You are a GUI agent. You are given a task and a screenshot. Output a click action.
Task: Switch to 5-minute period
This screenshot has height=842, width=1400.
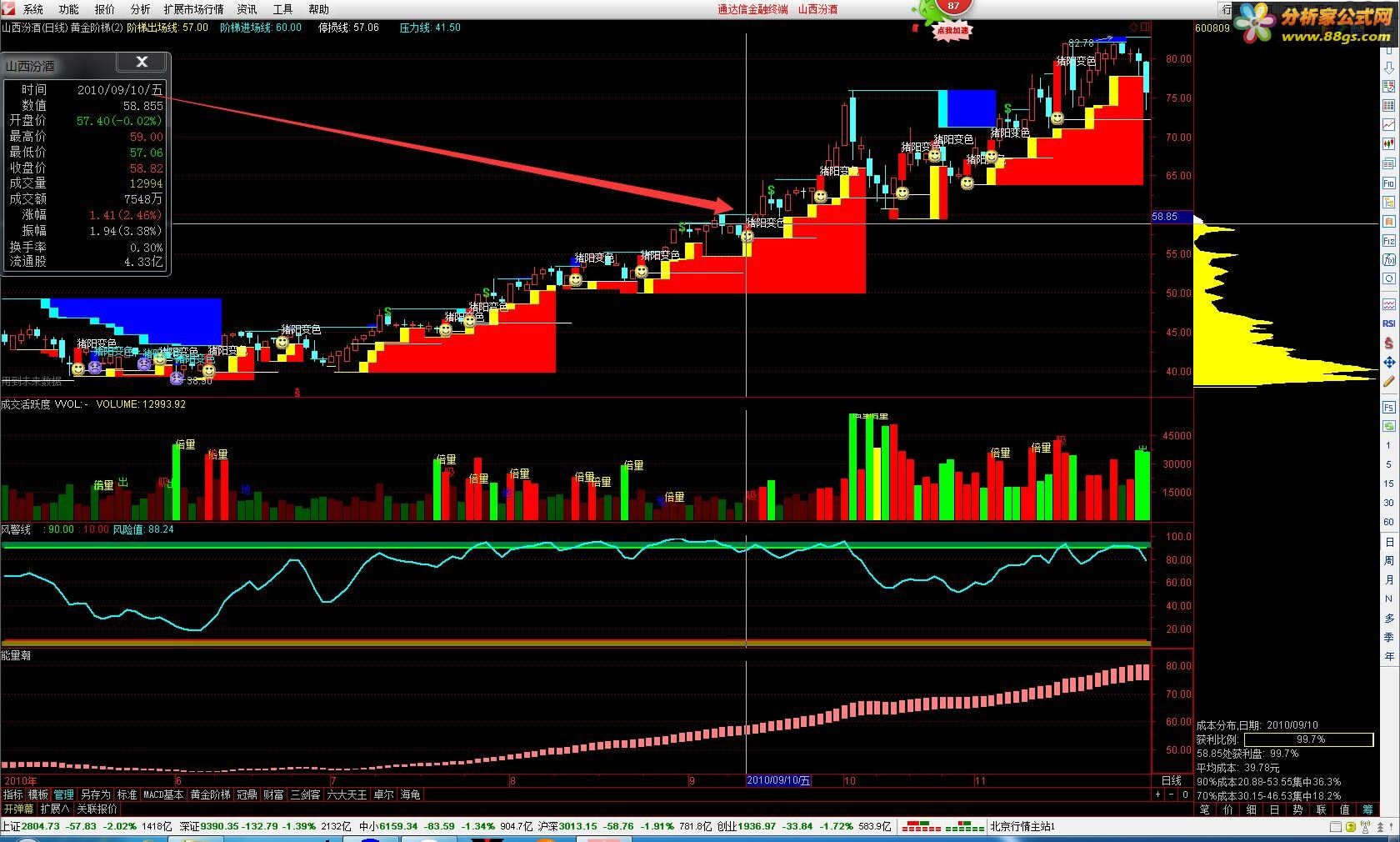tap(1388, 465)
